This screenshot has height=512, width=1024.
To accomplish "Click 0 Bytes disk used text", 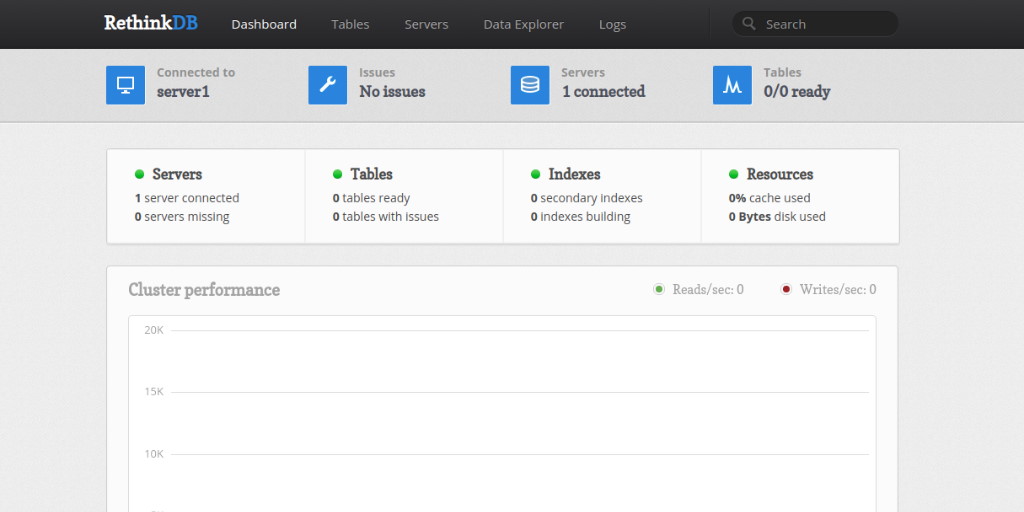I will point(777,217).
